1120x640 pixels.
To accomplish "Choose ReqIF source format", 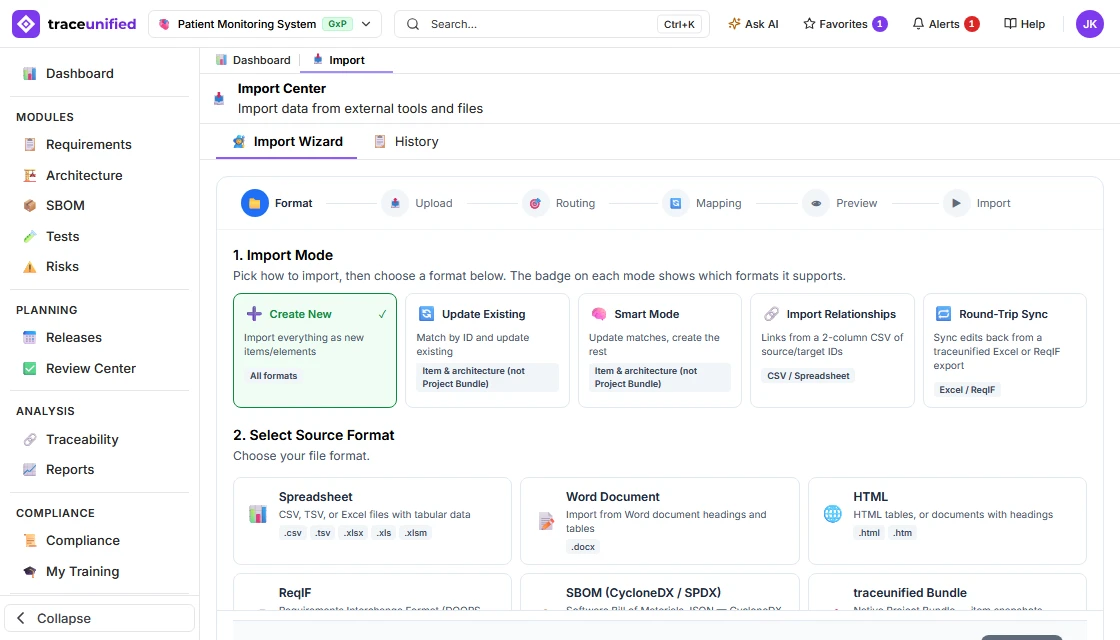I will click(x=372, y=592).
